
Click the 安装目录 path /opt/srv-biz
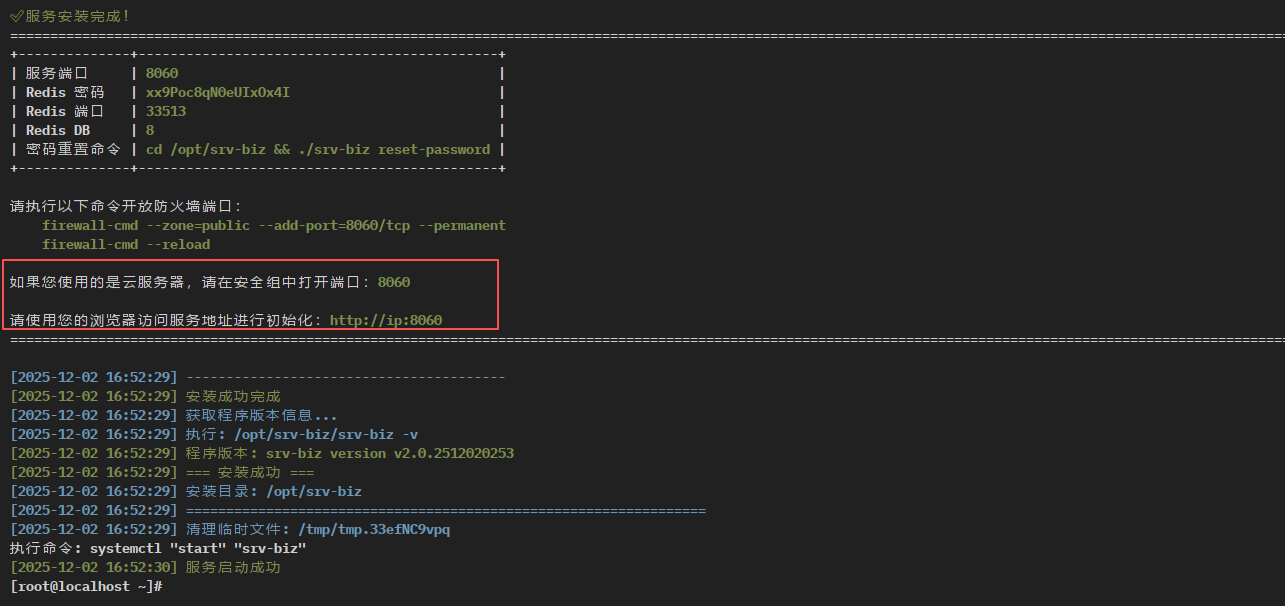(x=313, y=492)
